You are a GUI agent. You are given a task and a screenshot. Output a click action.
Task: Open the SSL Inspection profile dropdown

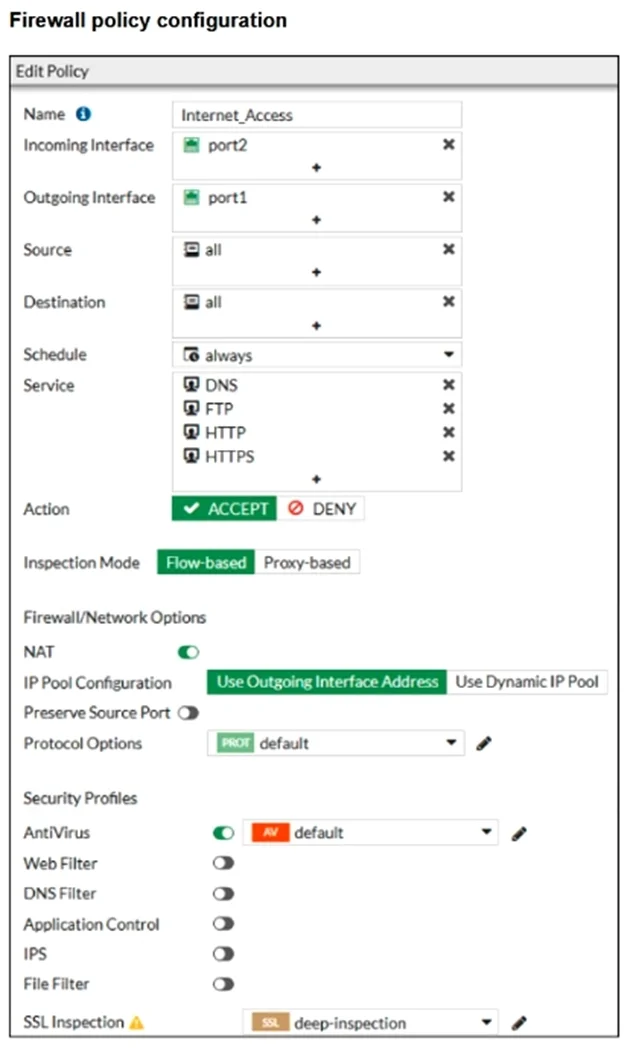click(370, 1023)
